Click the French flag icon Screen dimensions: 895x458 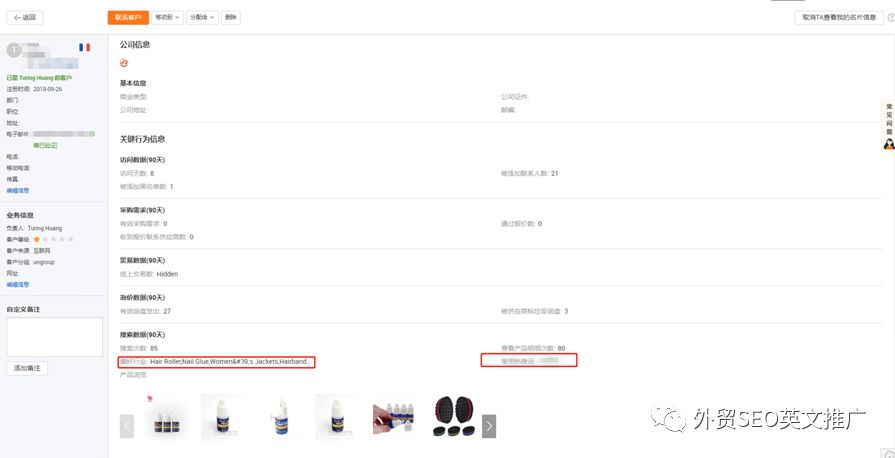(84, 47)
